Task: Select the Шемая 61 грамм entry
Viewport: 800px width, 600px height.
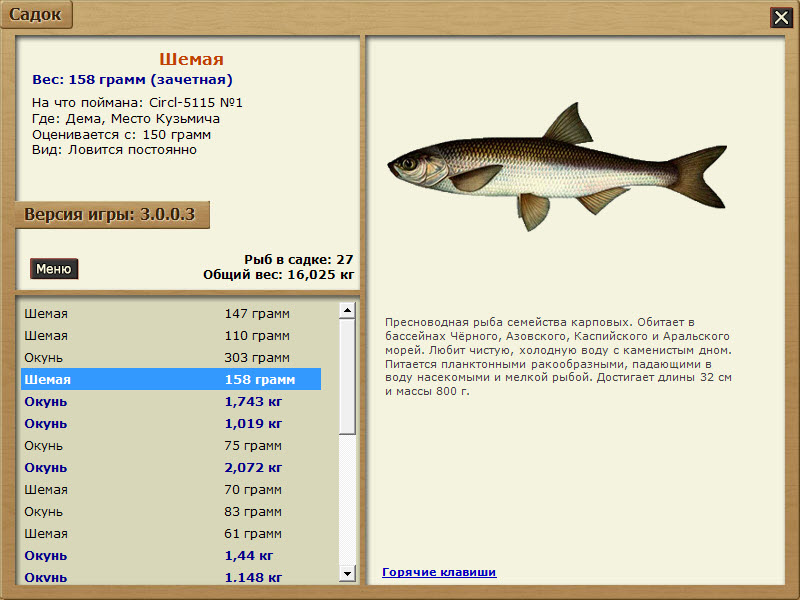Action: coord(171,534)
